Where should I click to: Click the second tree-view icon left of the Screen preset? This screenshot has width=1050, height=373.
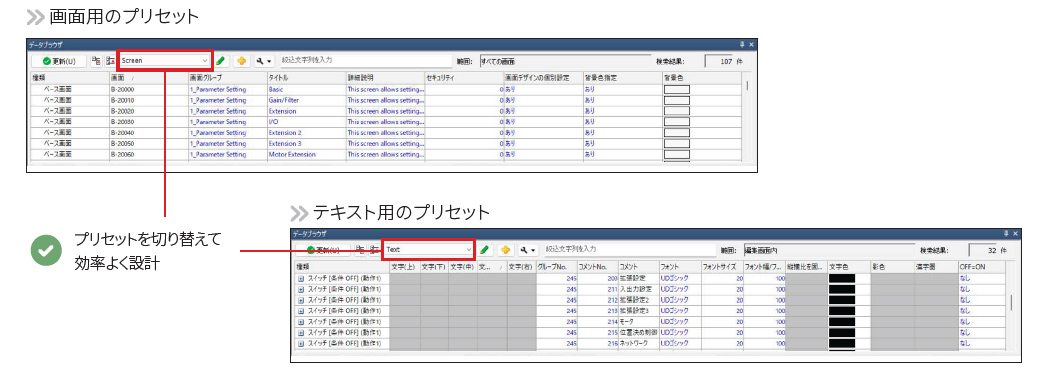110,60
